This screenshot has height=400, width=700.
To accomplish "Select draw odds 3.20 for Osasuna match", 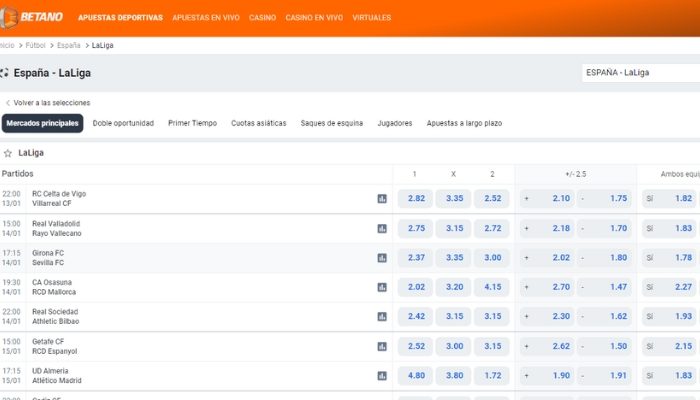I will click(454, 287).
